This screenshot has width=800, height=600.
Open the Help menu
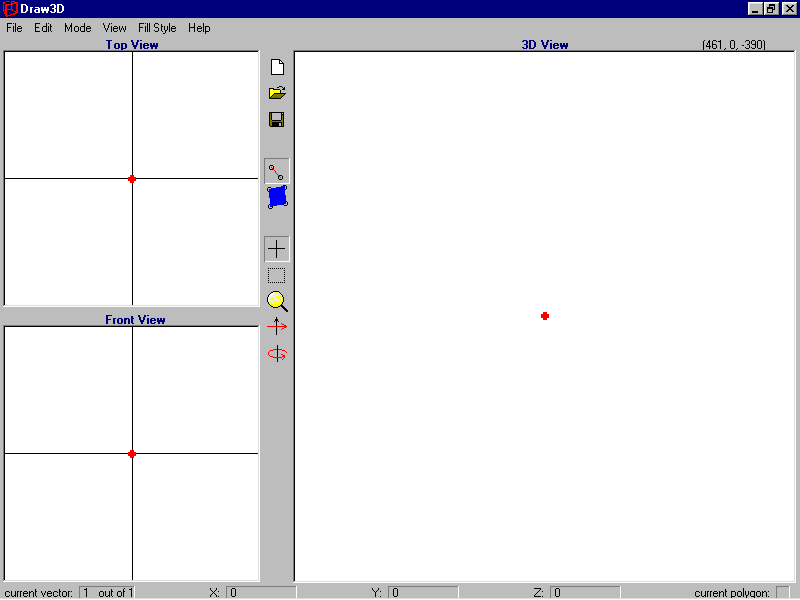point(199,28)
